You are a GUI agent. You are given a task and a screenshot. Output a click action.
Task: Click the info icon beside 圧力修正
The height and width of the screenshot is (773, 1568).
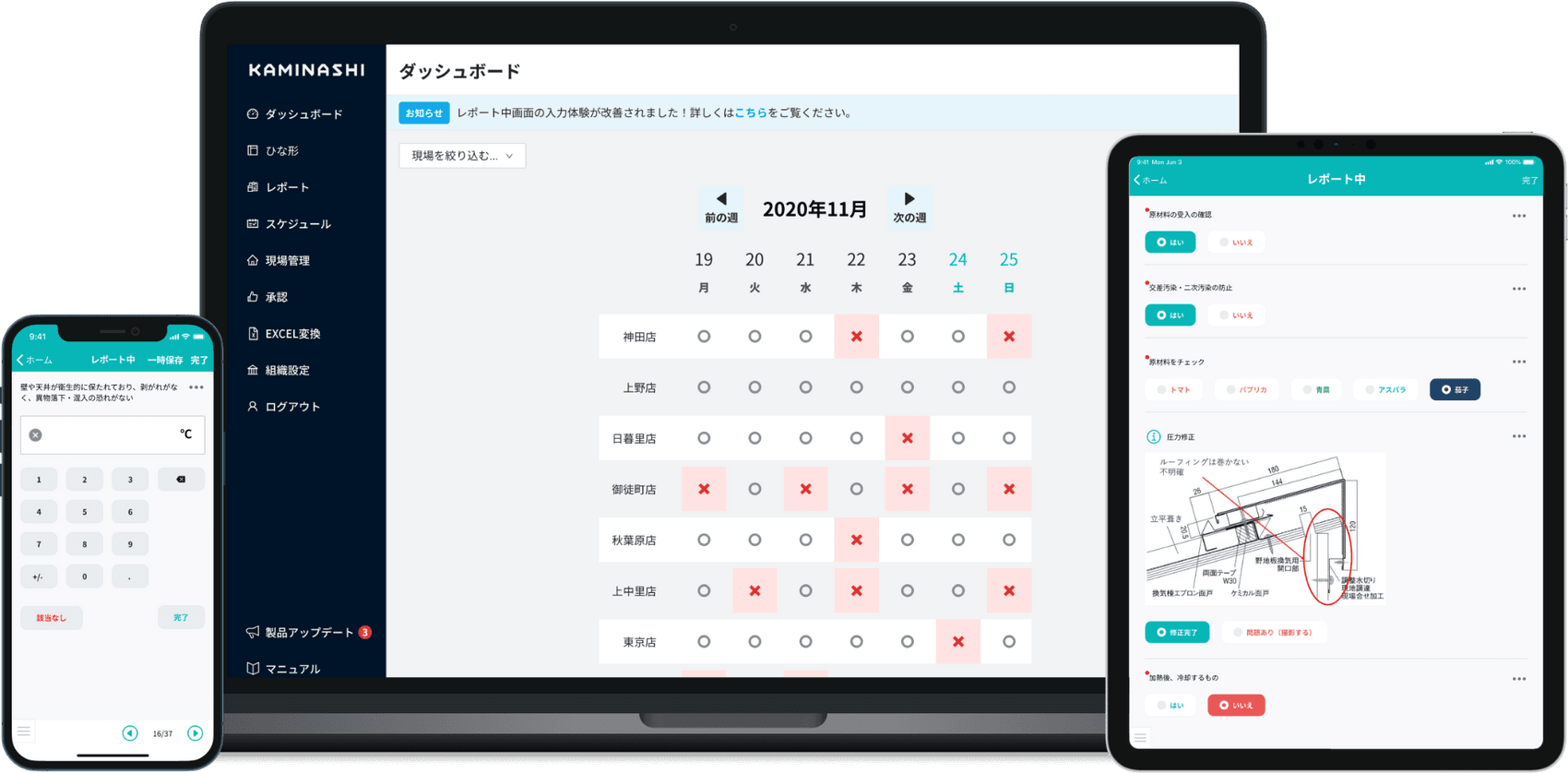(x=1153, y=436)
